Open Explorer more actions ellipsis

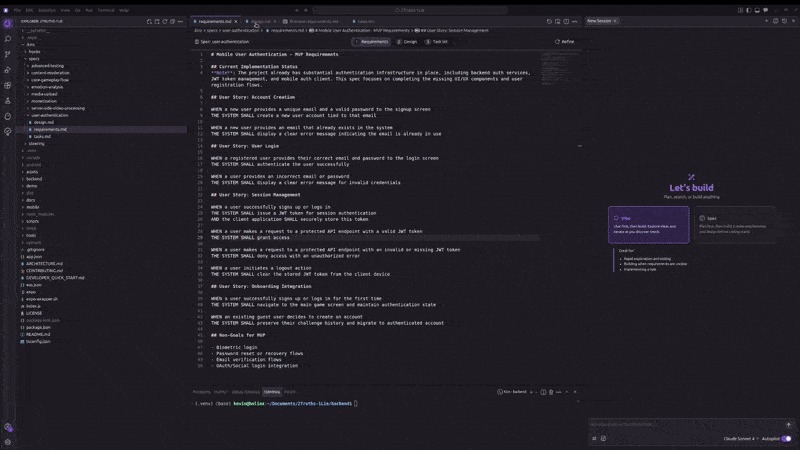(180, 21)
